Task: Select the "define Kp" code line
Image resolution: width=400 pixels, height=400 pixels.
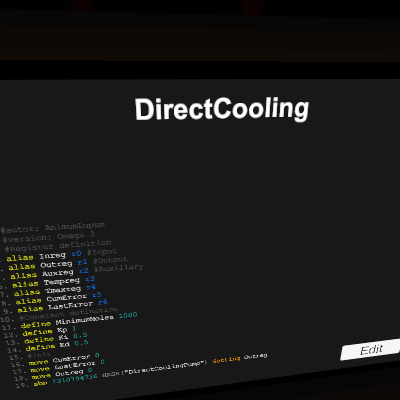Action: coord(49,330)
